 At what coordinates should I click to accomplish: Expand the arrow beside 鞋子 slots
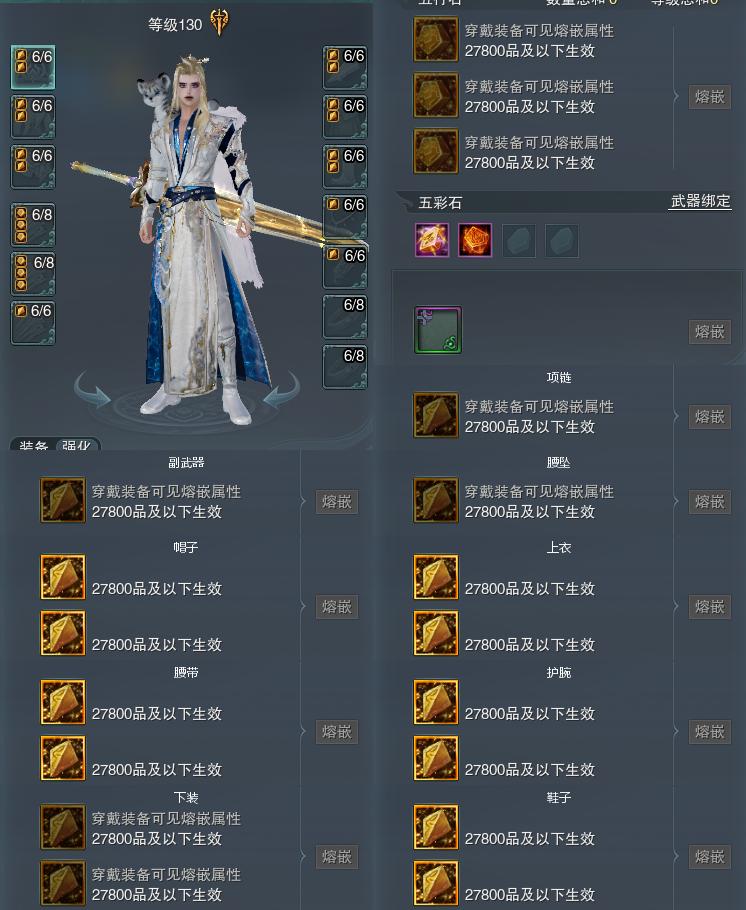pos(676,857)
